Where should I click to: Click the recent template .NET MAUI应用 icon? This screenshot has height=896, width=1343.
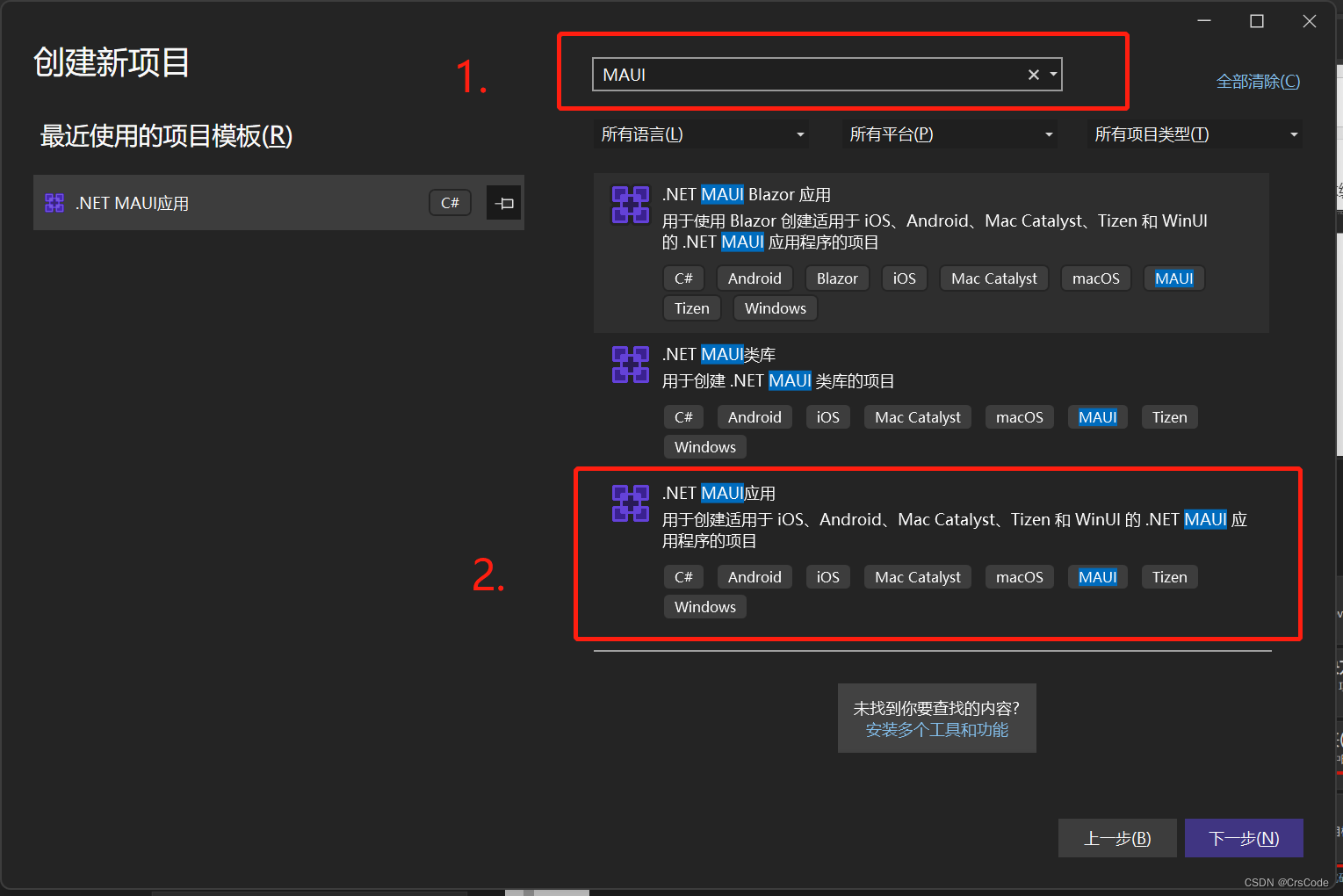coord(54,203)
